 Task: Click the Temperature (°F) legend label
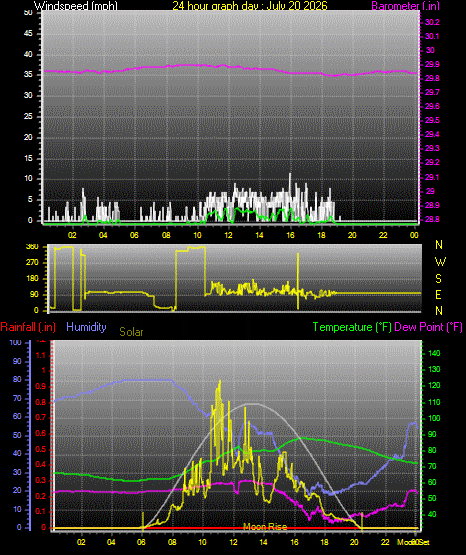(x=352, y=327)
